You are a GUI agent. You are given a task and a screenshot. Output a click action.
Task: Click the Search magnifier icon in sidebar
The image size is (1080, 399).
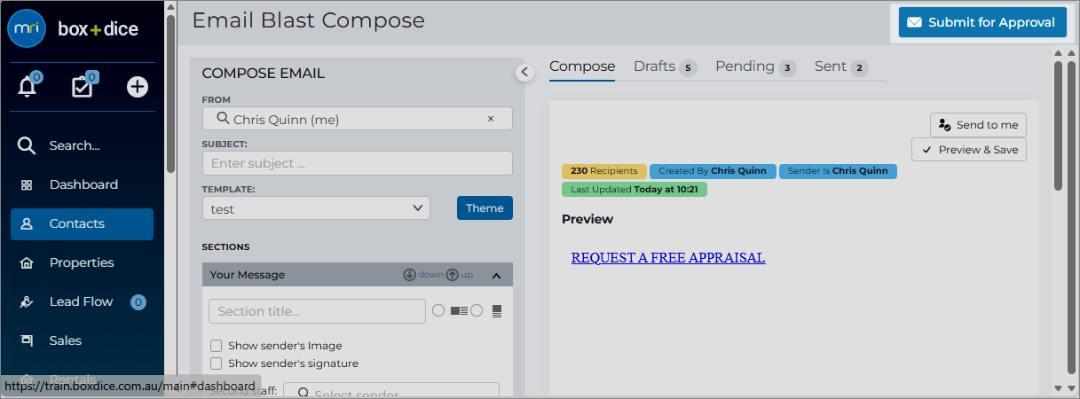pyautogui.click(x=26, y=145)
